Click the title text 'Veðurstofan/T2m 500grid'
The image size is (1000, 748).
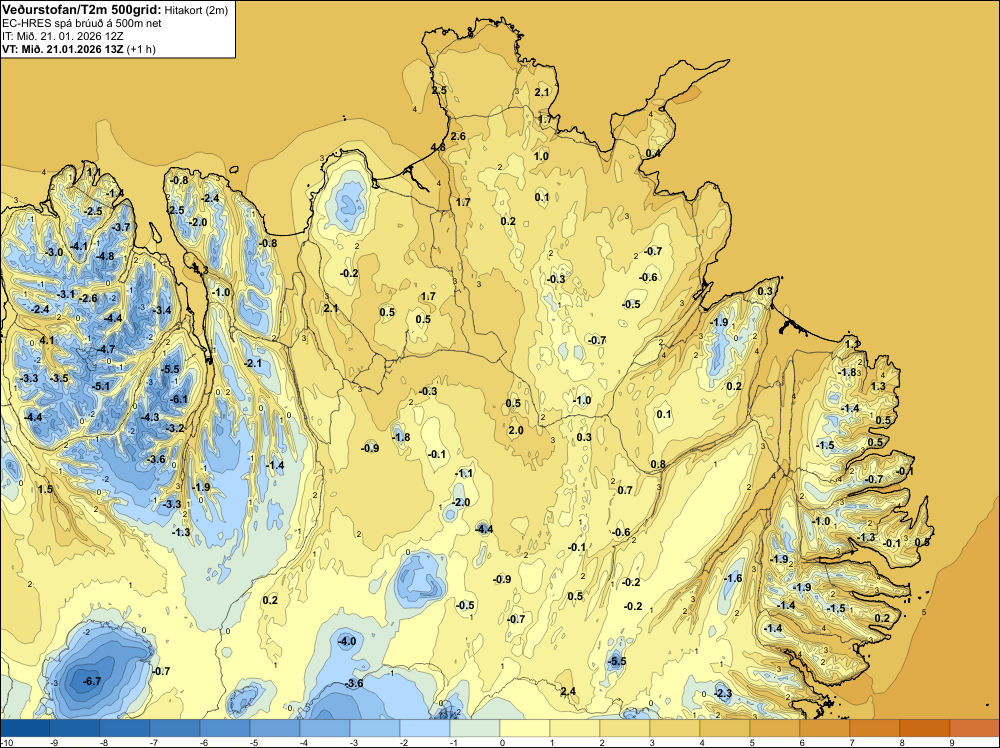coord(81,10)
